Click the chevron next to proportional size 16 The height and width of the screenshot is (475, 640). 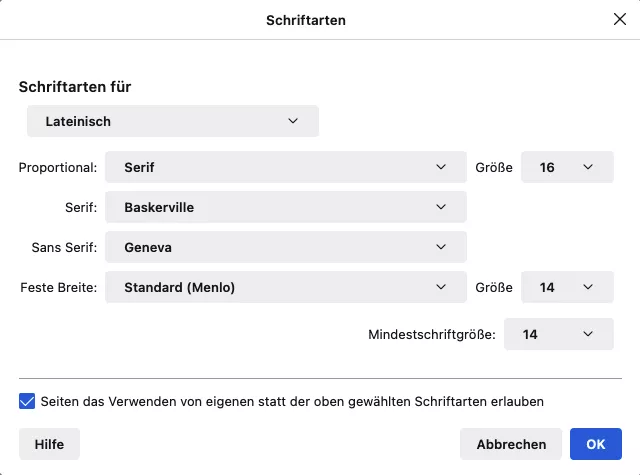point(588,167)
